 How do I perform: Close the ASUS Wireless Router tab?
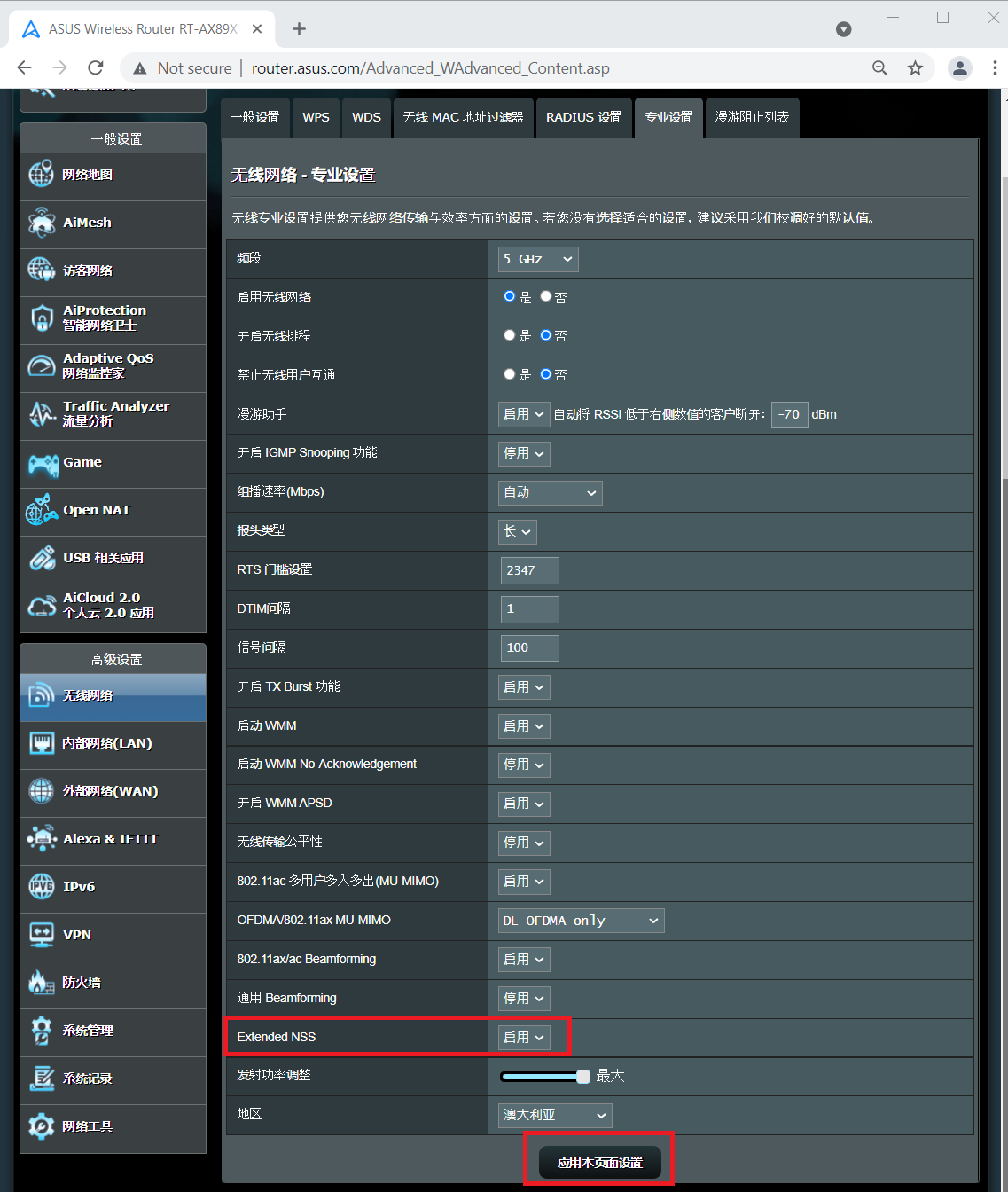(x=256, y=28)
